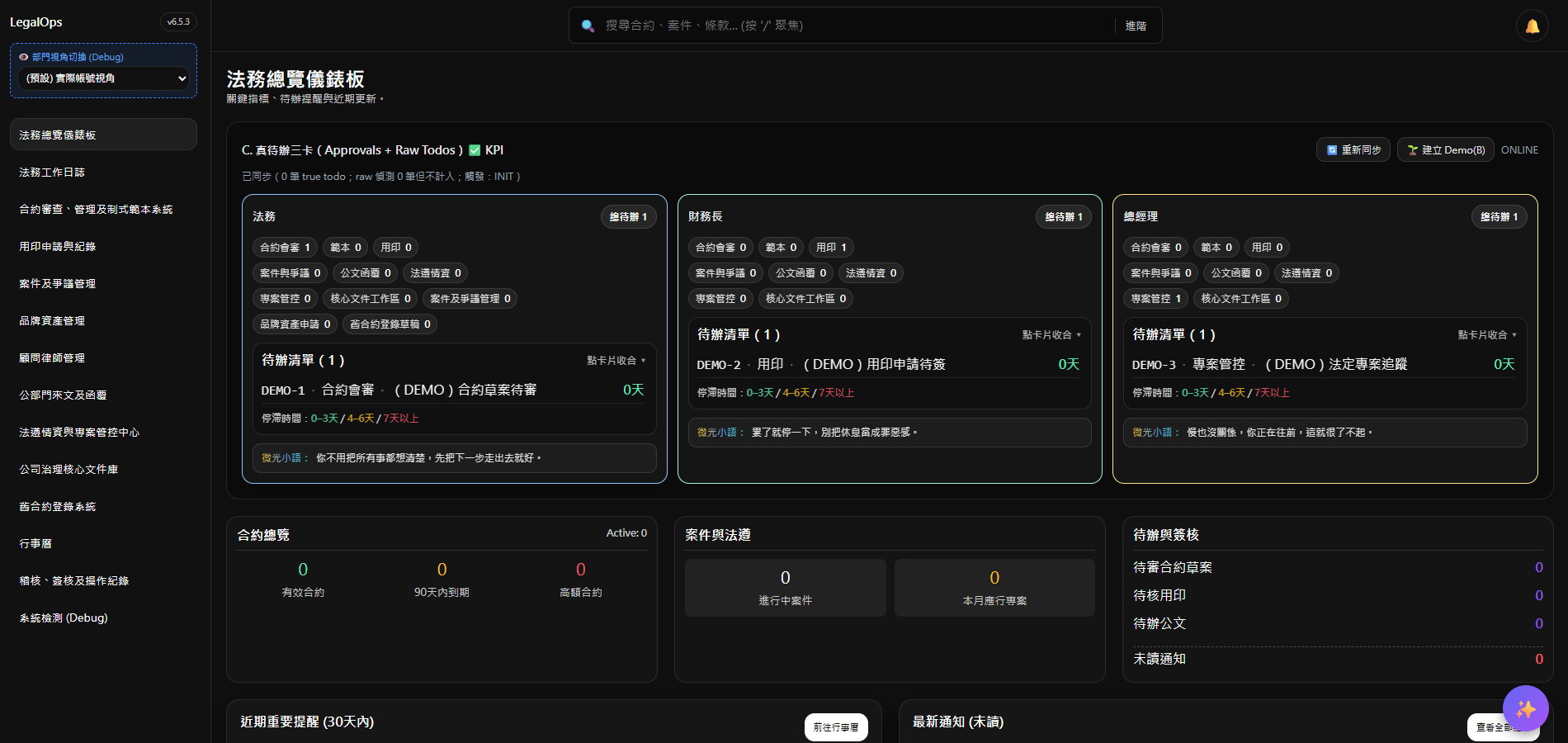Click the v6.5.3 version badge

178,22
